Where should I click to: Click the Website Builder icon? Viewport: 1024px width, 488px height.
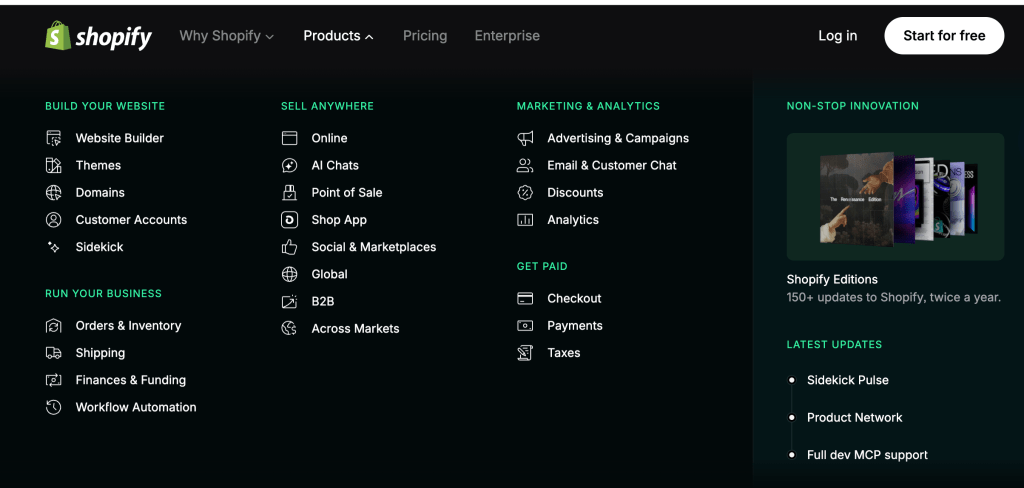(54, 138)
